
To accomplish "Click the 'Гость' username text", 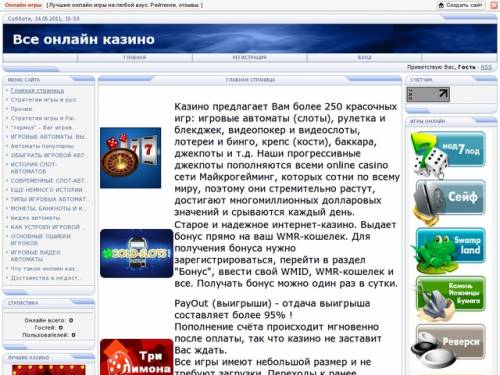I will (x=467, y=67).
